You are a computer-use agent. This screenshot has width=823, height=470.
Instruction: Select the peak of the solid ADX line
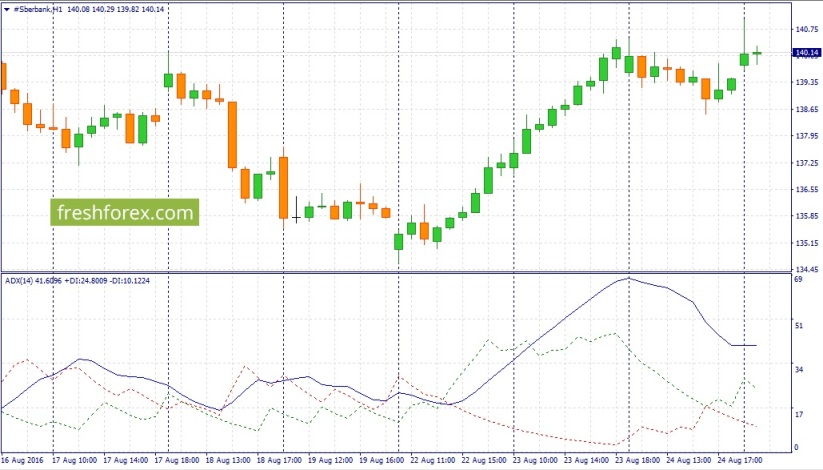coord(629,278)
